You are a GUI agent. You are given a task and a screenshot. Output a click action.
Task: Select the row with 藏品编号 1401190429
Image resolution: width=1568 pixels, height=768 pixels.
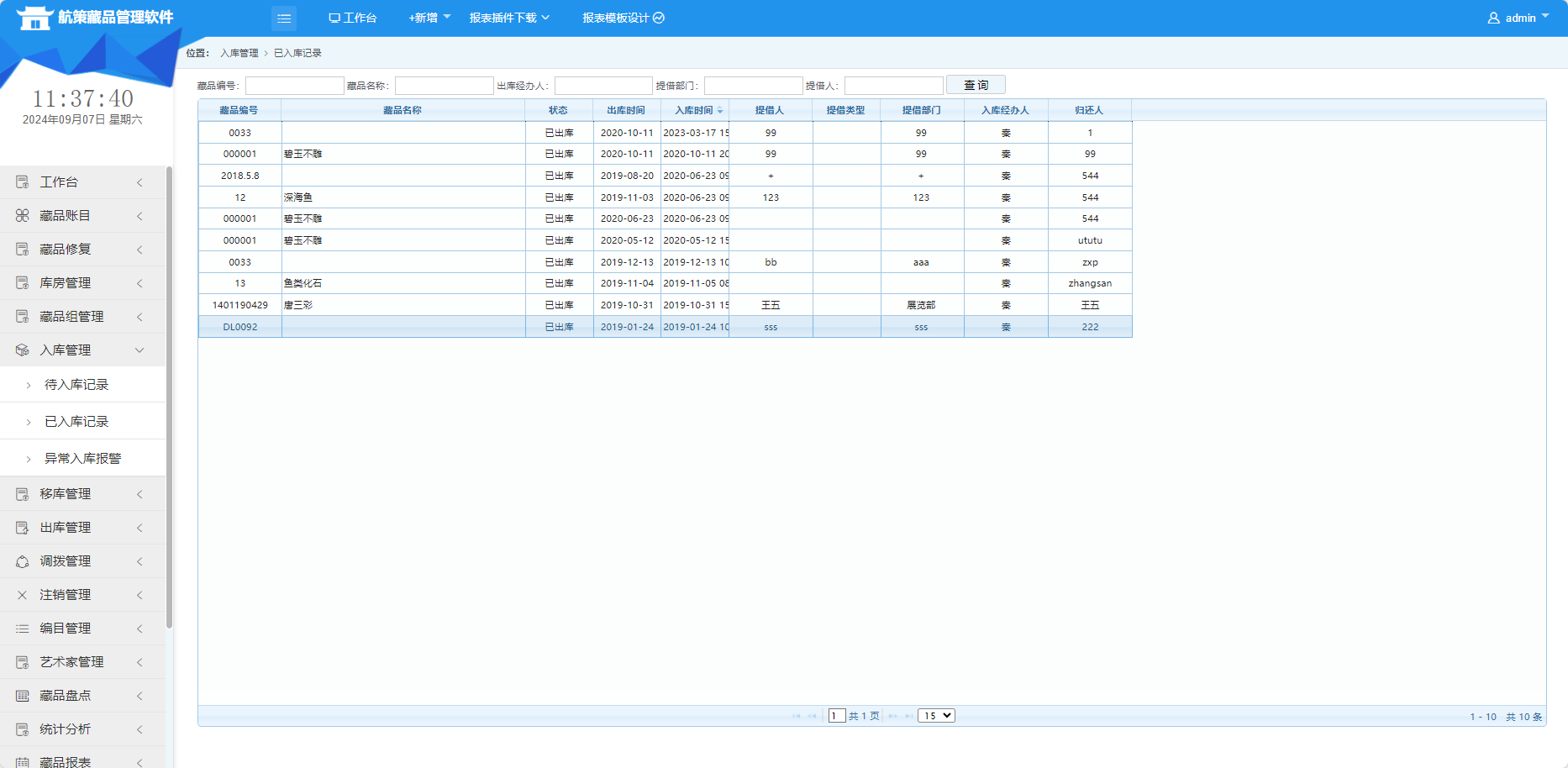240,305
